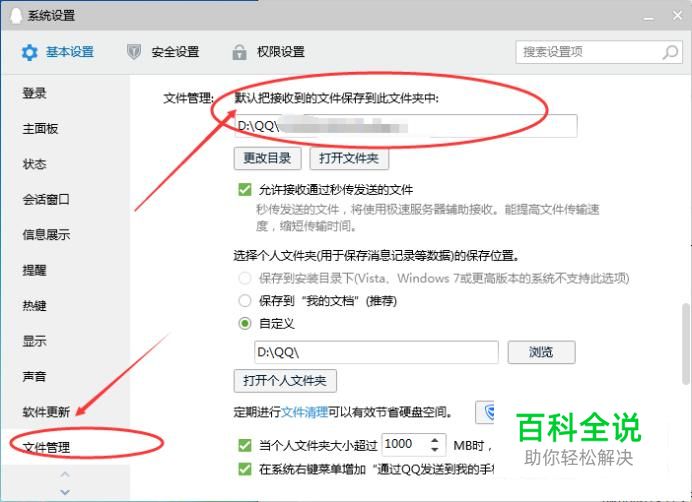Click the sidebar down chevron arrow
The width and height of the screenshot is (692, 502).
[65, 492]
